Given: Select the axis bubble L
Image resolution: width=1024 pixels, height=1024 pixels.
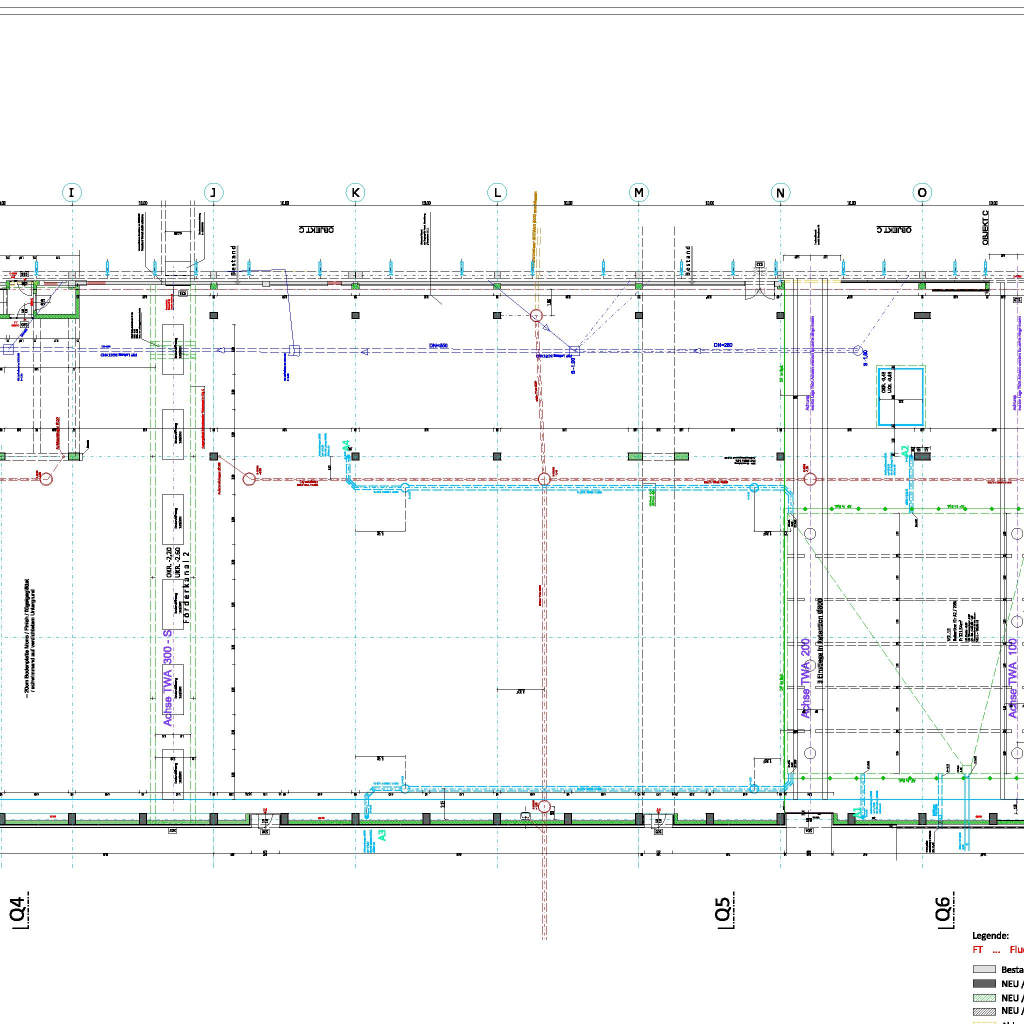Looking at the screenshot, I should click(497, 193).
